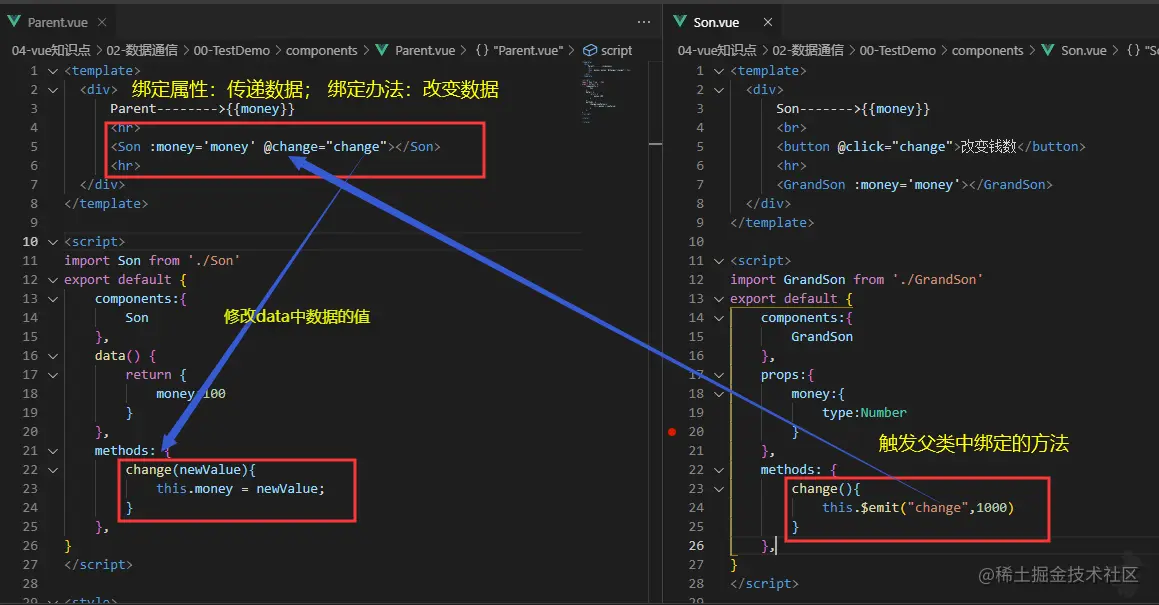
Task: Open the script breadcrumb in the left editor
Action: pyautogui.click(x=616, y=50)
